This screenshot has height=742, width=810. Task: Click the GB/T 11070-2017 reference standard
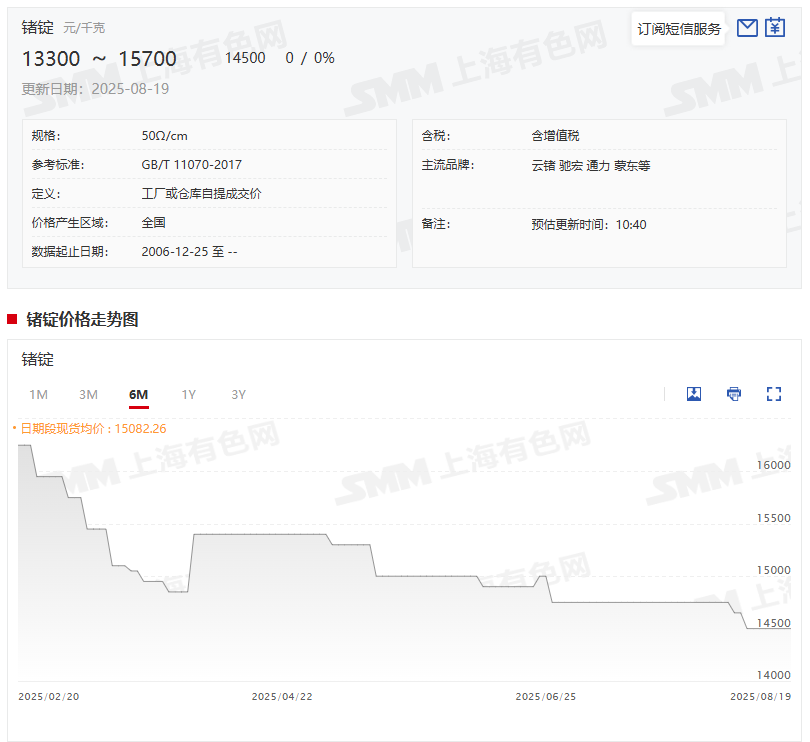tap(191, 165)
